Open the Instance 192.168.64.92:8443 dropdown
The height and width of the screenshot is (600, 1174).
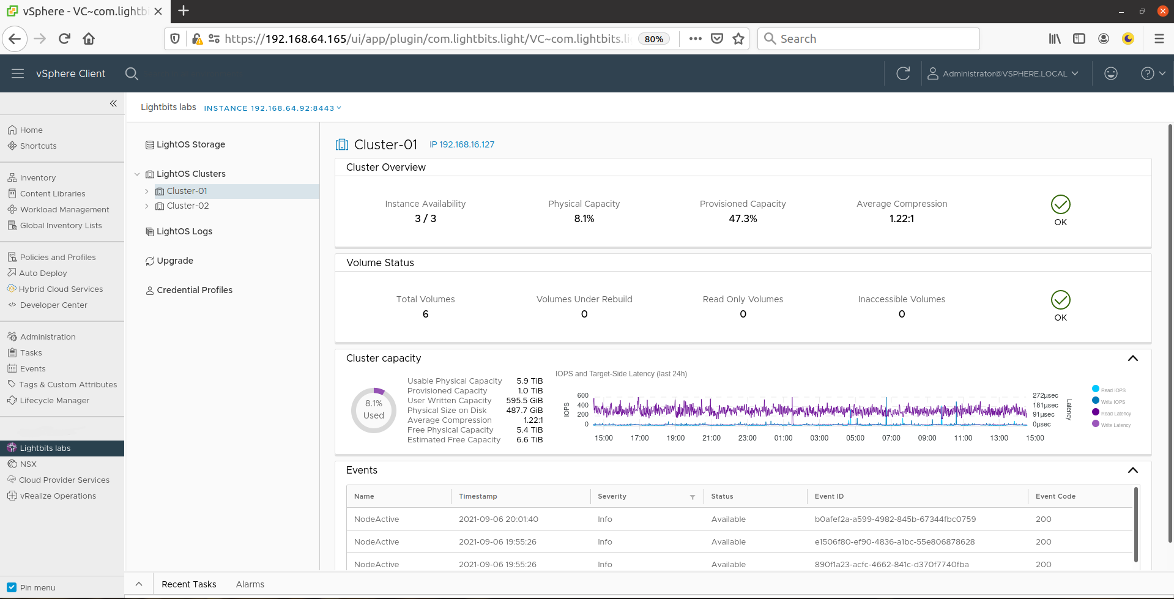pyautogui.click(x=272, y=108)
